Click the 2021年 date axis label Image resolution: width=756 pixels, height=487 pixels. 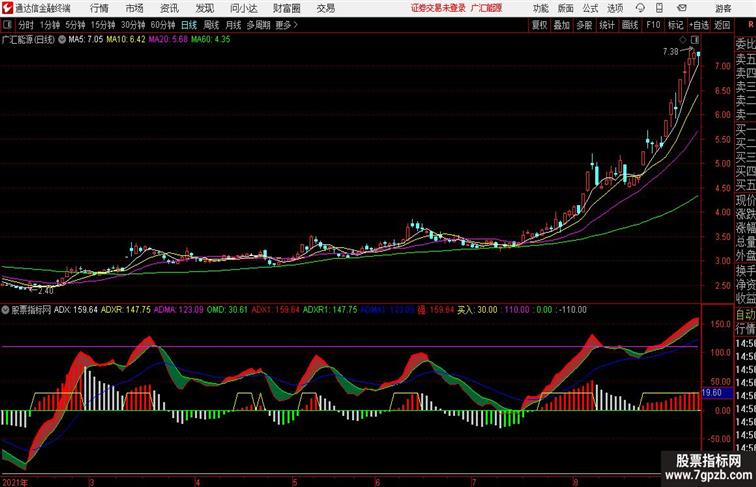tap(15, 482)
